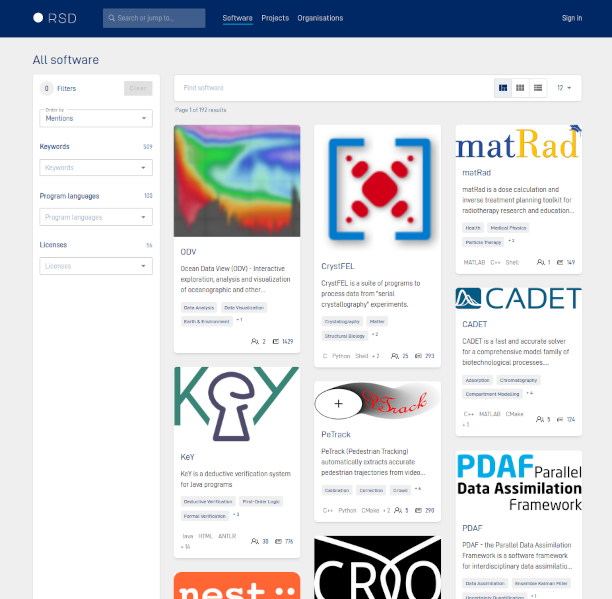Click contributors icon on matRad card
The height and width of the screenshot is (599, 612).
541,262
